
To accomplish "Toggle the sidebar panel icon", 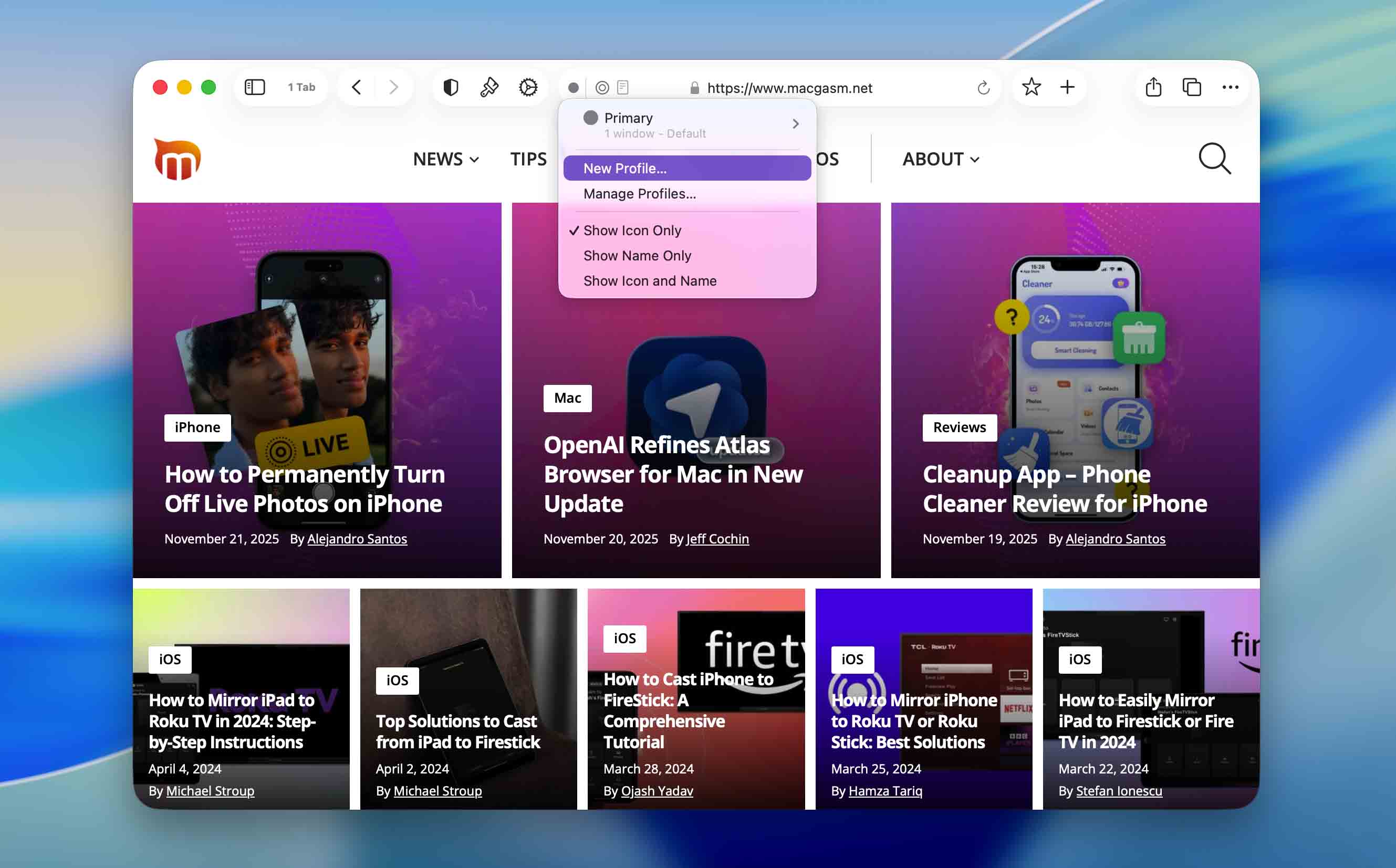I will (254, 87).
